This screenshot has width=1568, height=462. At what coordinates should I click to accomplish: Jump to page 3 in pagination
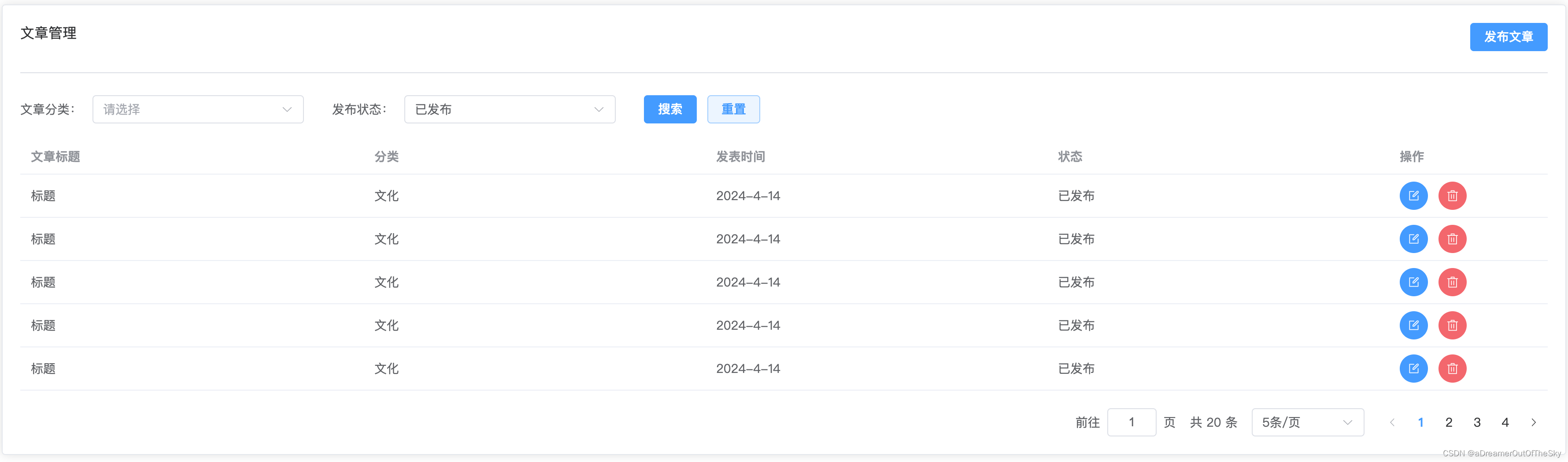[1477, 422]
